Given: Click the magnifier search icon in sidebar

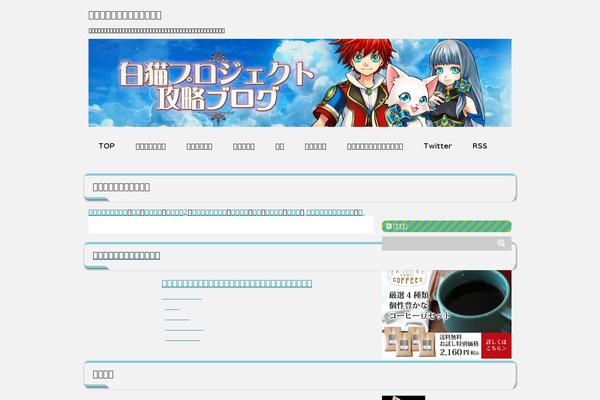Looking at the screenshot, I should (x=501, y=243).
